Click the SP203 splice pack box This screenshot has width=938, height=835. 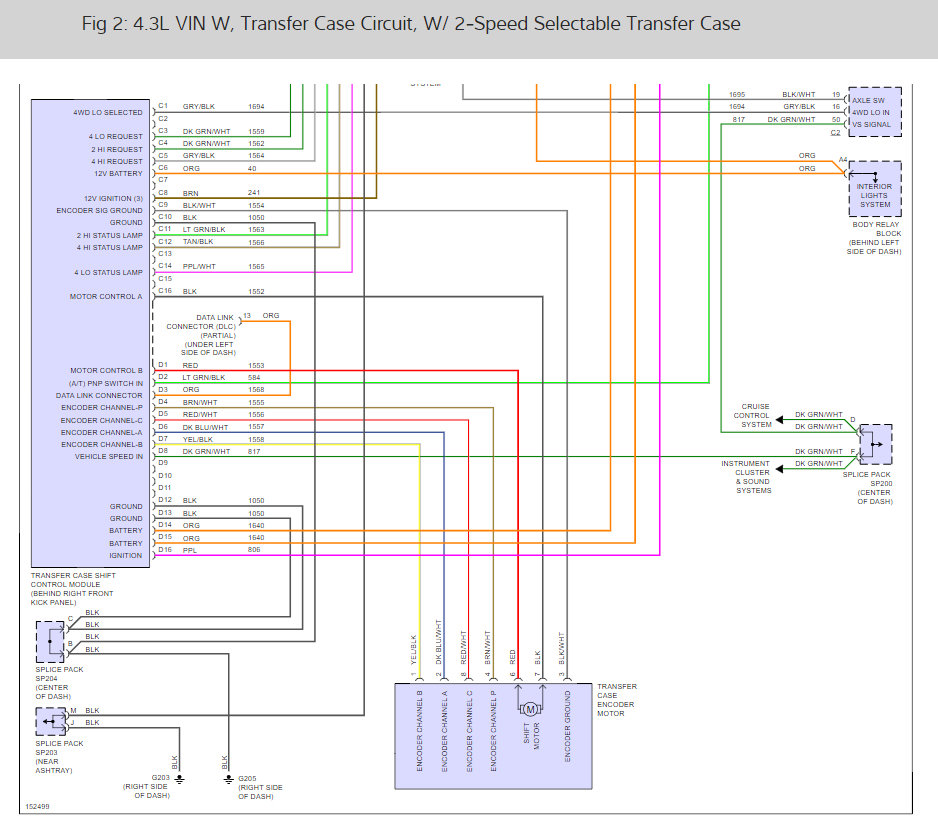point(51,721)
